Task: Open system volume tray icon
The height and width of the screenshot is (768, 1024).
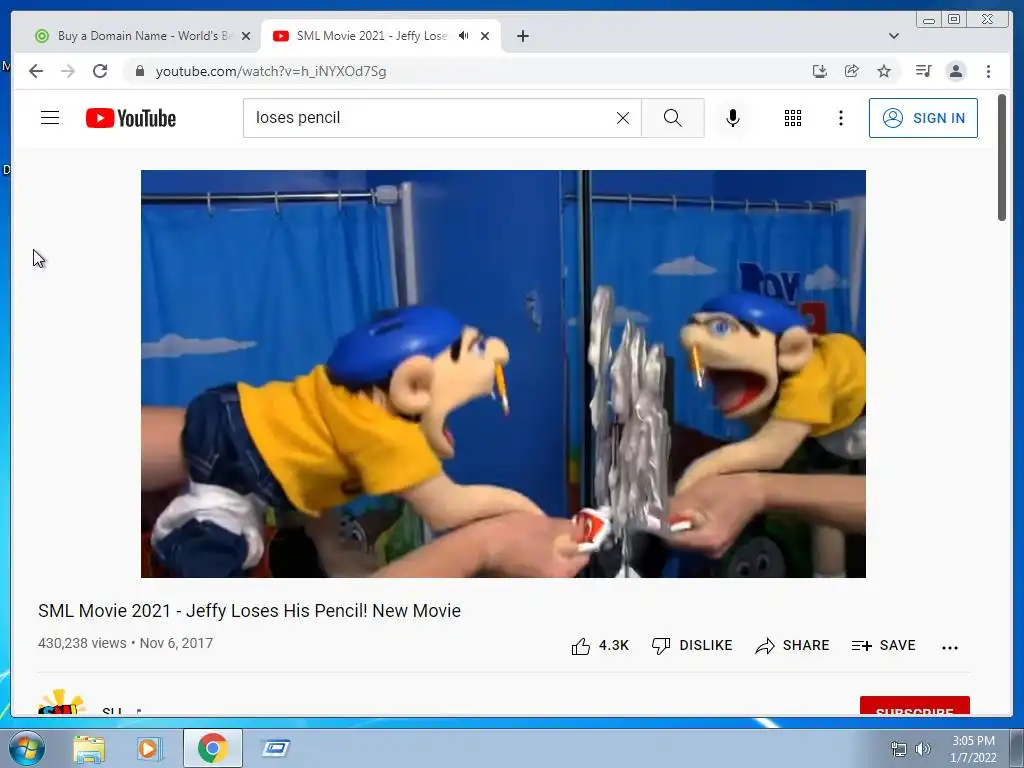Action: [x=923, y=749]
